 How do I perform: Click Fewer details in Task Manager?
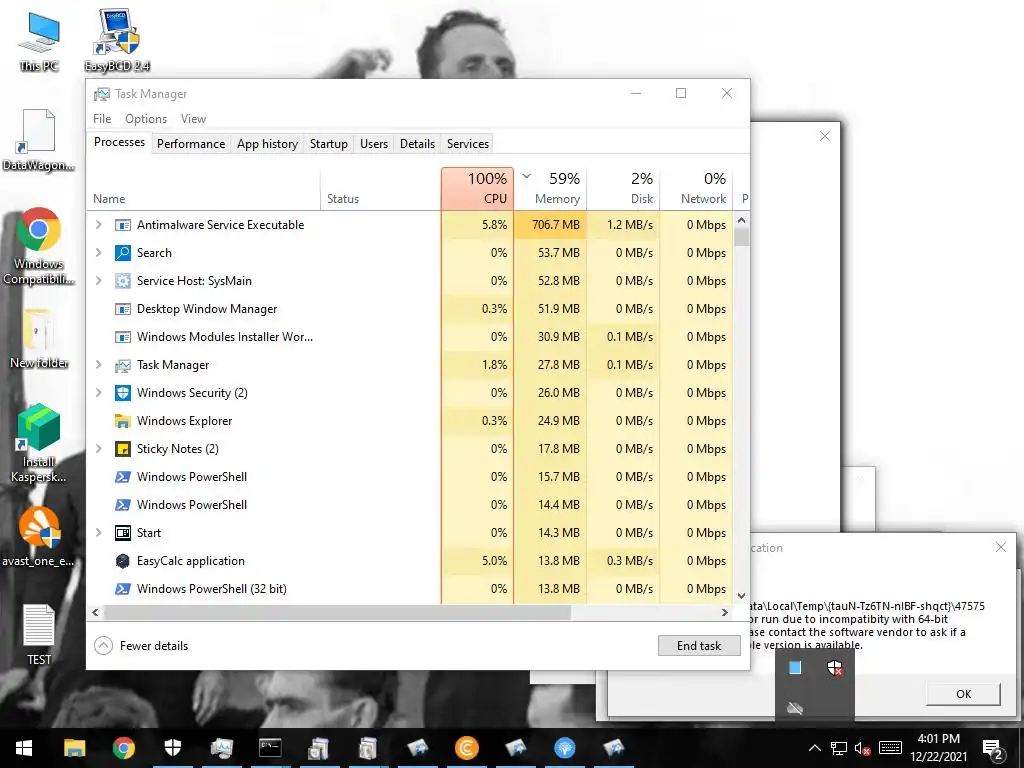pyautogui.click(x=141, y=646)
